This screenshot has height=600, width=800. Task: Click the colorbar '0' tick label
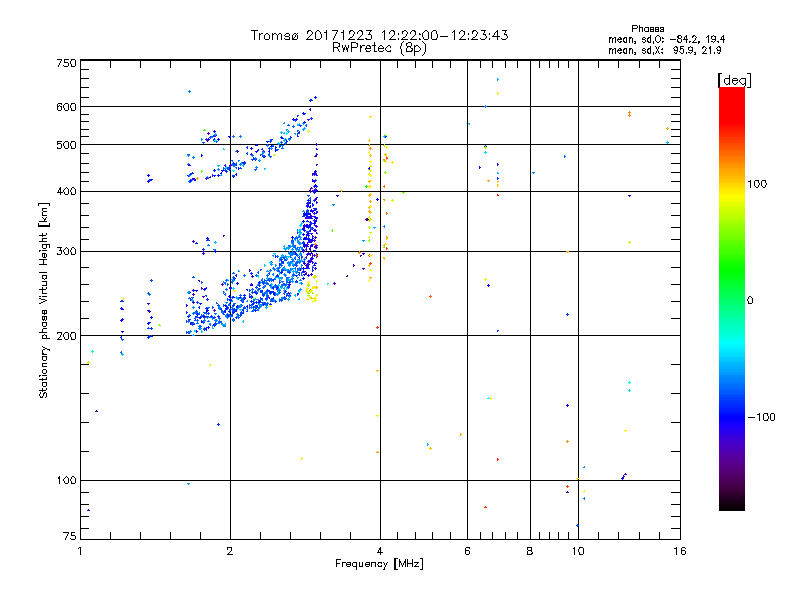750,301
